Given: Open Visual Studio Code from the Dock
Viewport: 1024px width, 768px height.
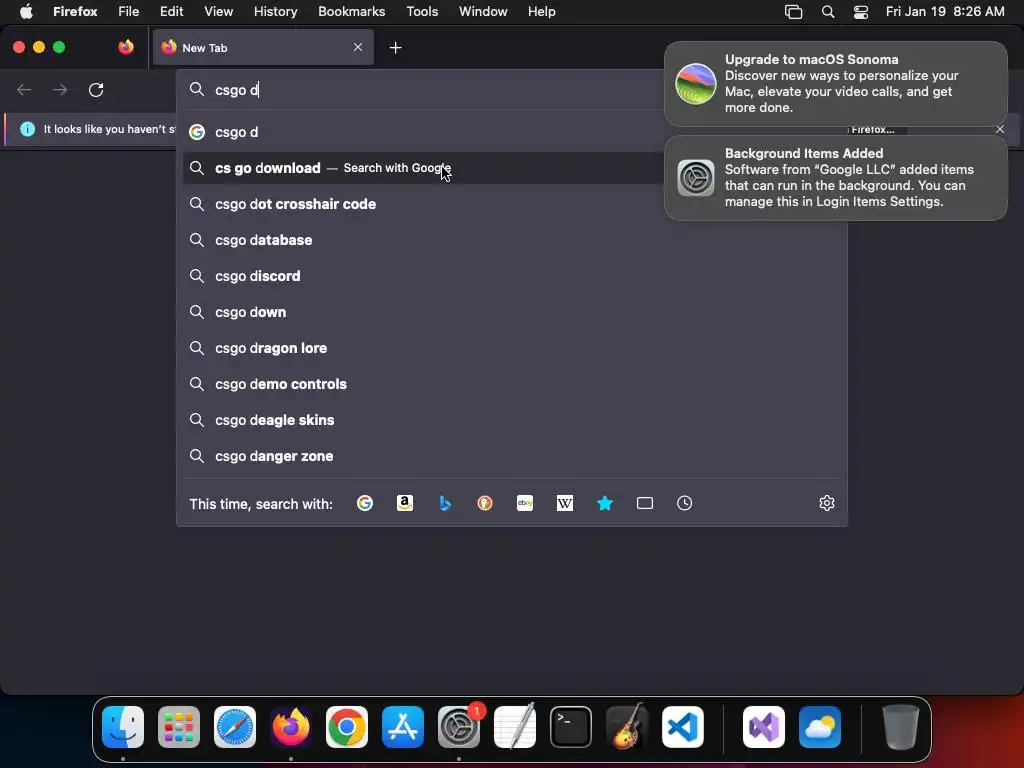Looking at the screenshot, I should pos(682,727).
